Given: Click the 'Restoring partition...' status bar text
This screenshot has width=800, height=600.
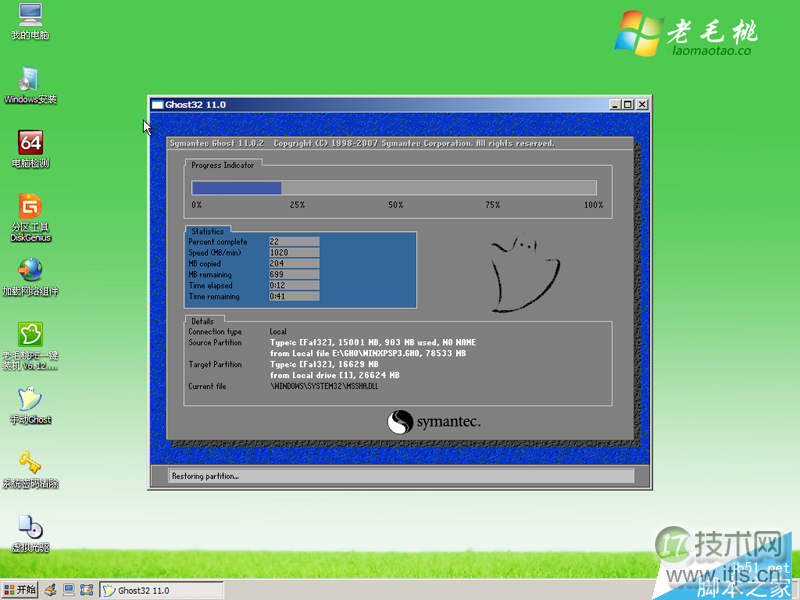Looking at the screenshot, I should [205, 476].
